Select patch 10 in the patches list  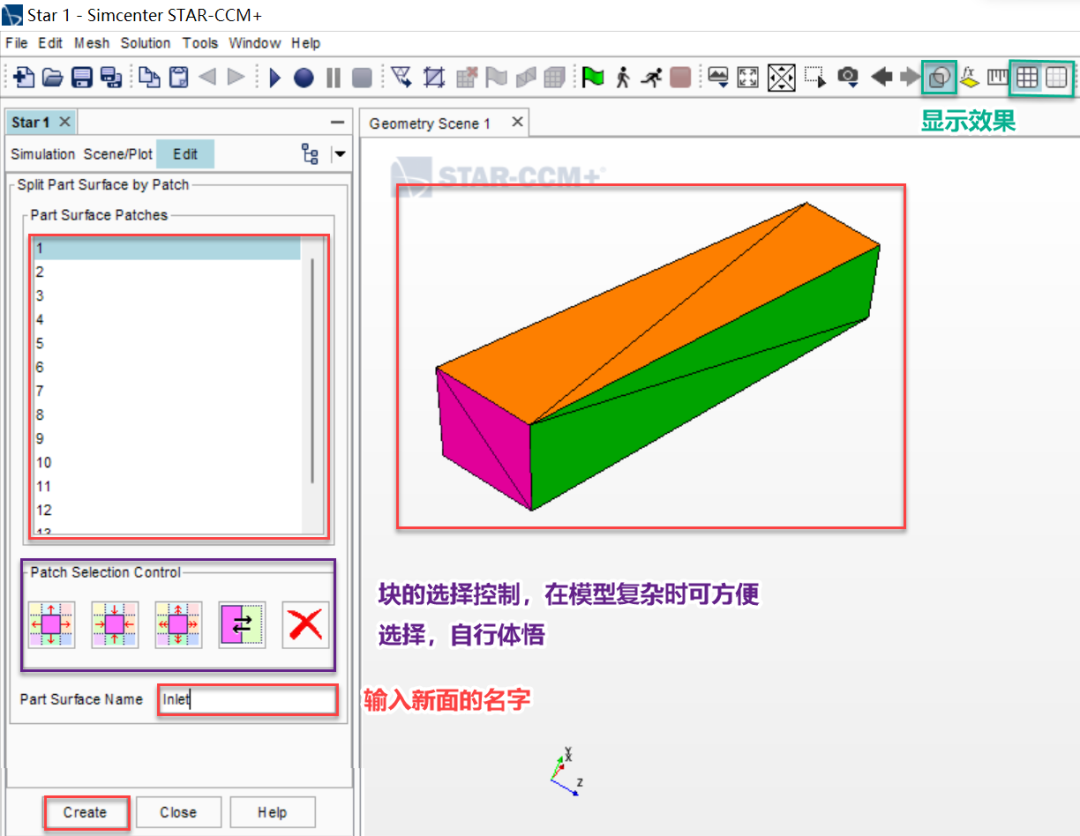click(x=167, y=463)
